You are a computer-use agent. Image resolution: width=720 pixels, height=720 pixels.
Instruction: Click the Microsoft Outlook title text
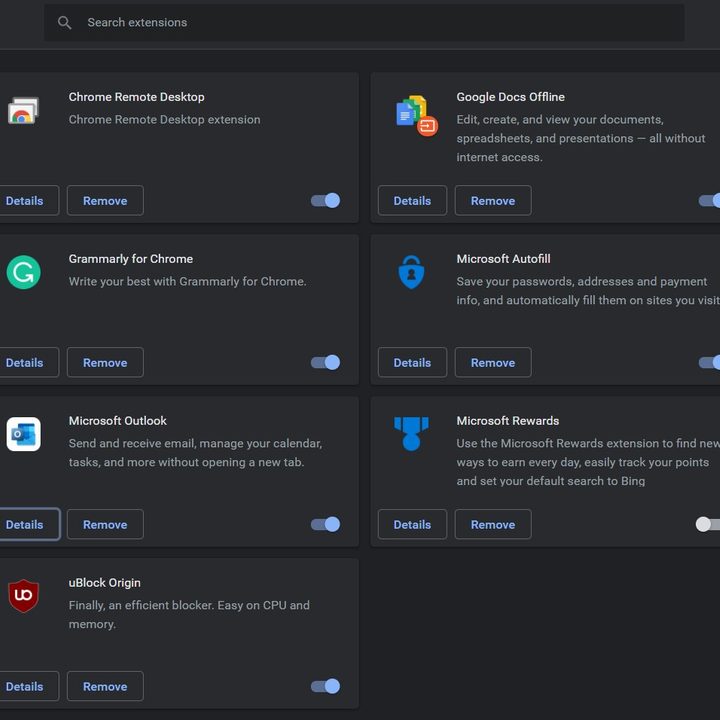pos(118,421)
